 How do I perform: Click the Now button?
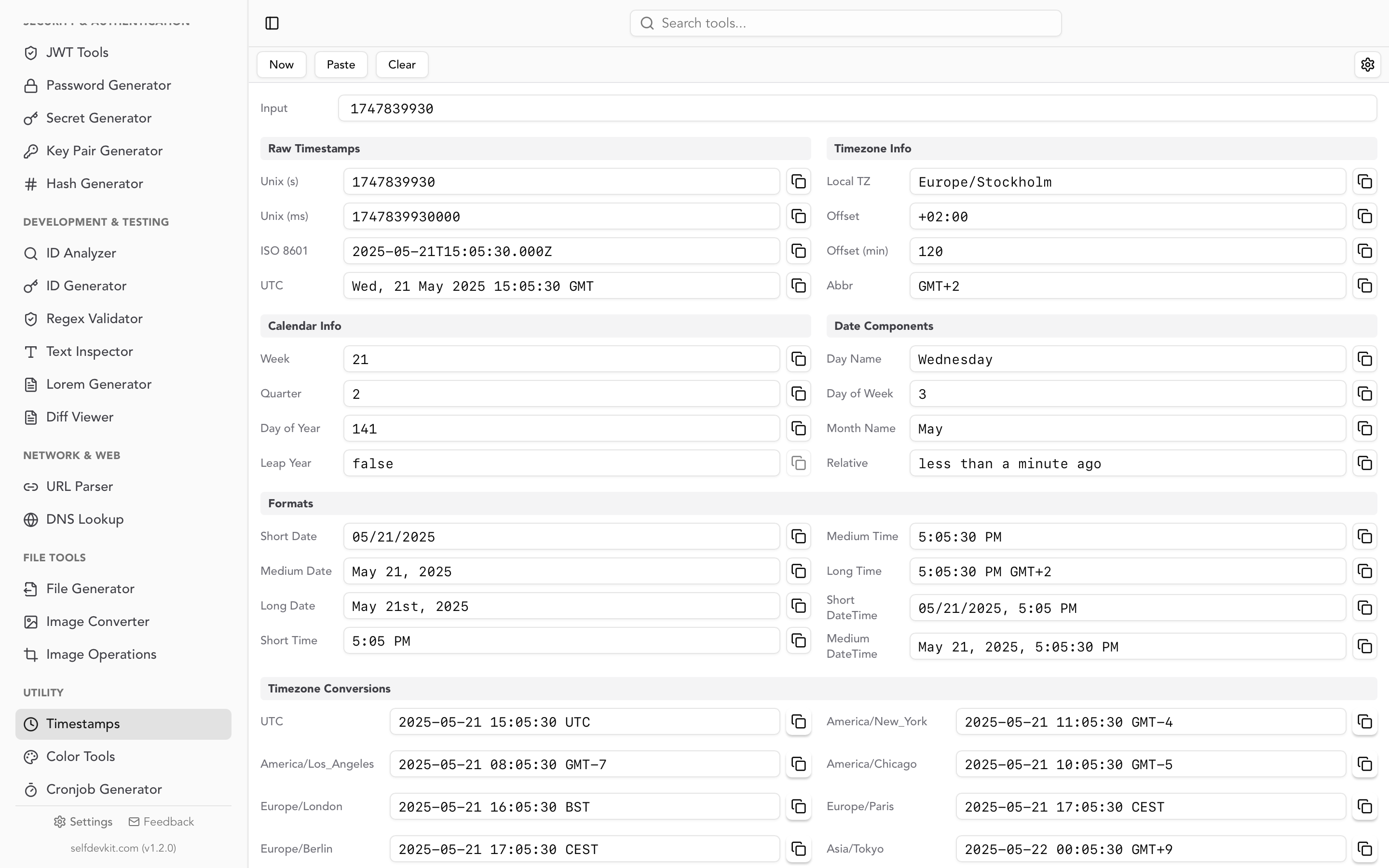tap(281, 64)
